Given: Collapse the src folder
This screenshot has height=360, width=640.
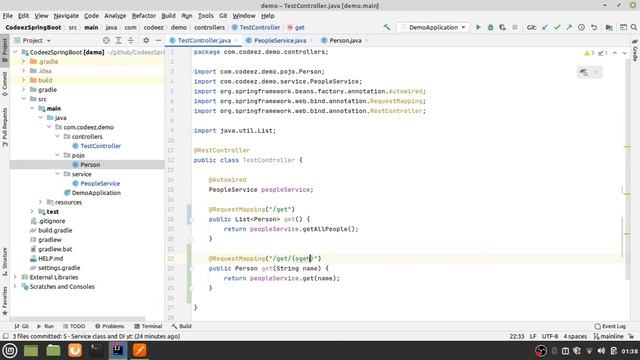Looking at the screenshot, I should pos(24,99).
